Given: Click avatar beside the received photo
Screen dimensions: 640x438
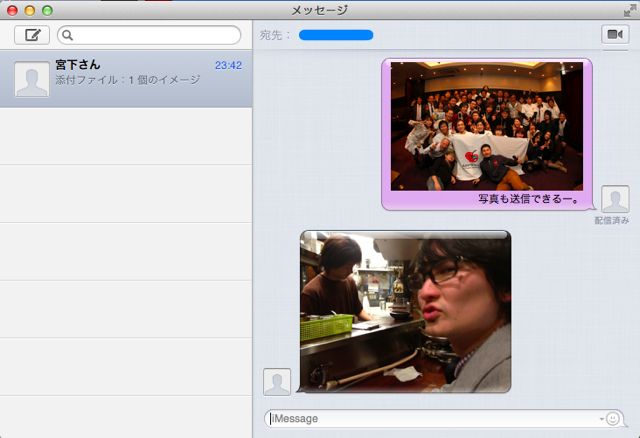Looking at the screenshot, I should pyautogui.click(x=277, y=382).
